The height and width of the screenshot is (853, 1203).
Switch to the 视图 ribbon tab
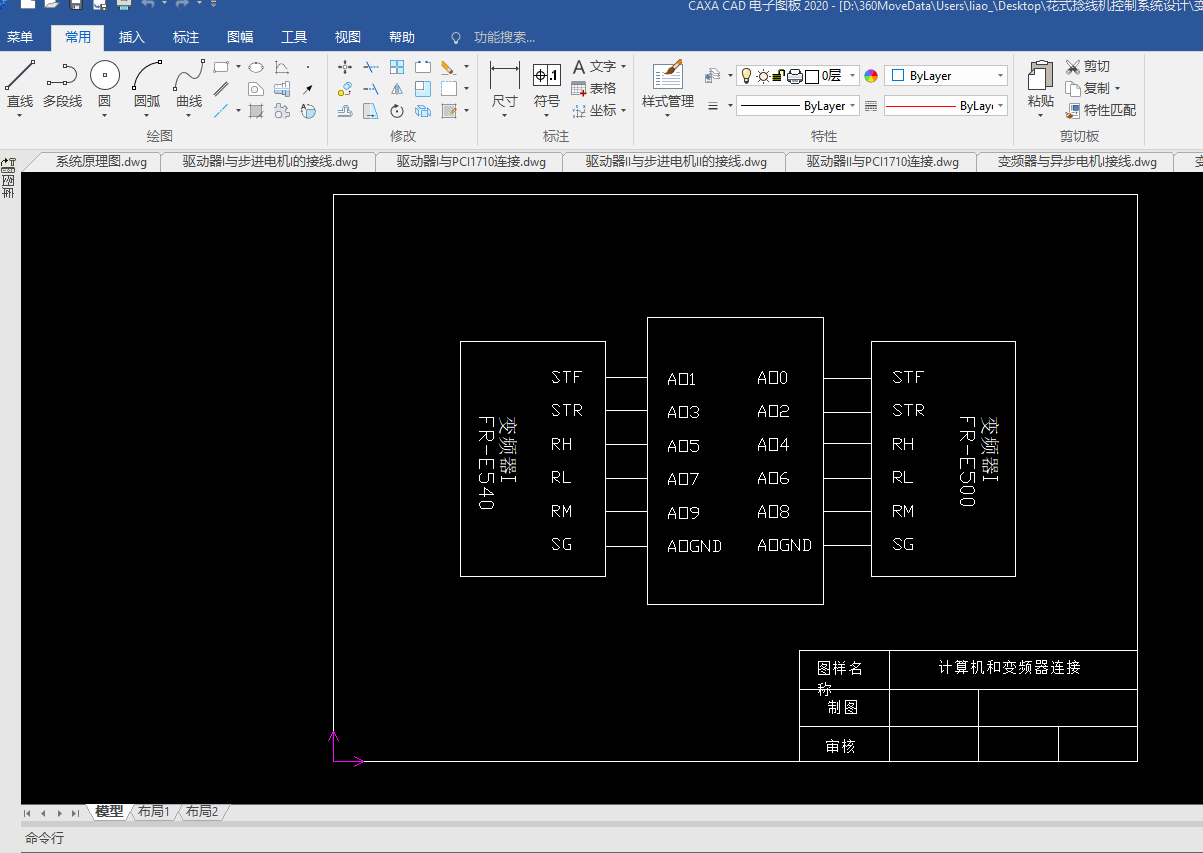pyautogui.click(x=348, y=38)
